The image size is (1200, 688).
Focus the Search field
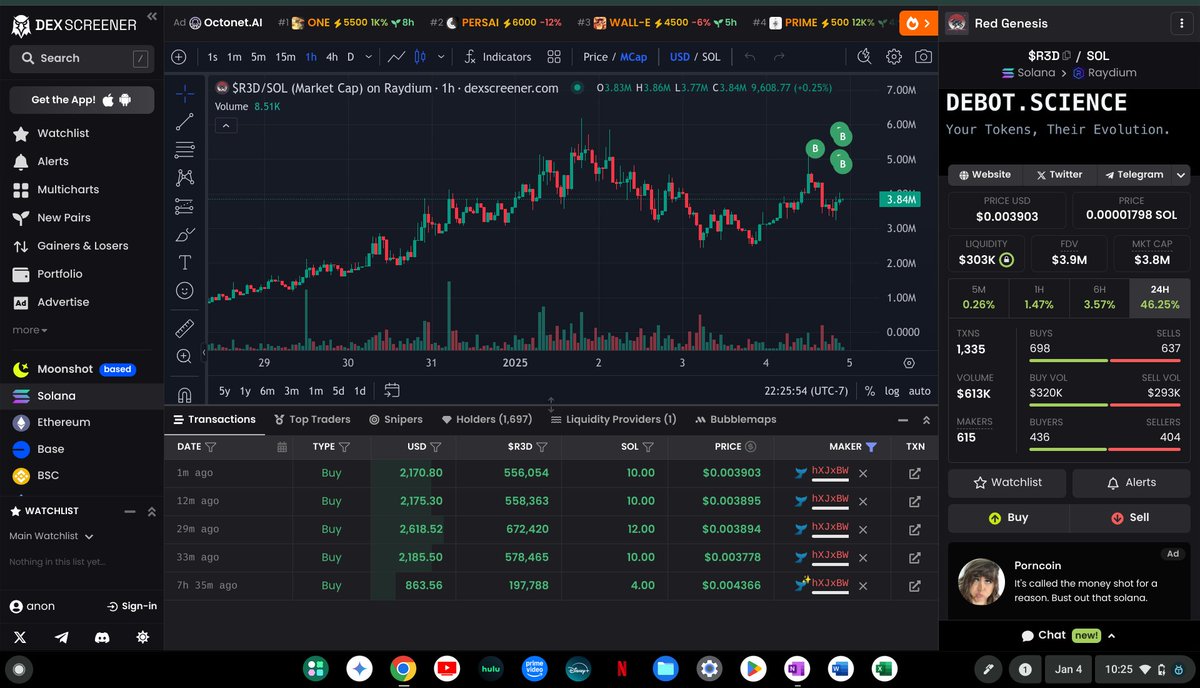click(x=82, y=59)
